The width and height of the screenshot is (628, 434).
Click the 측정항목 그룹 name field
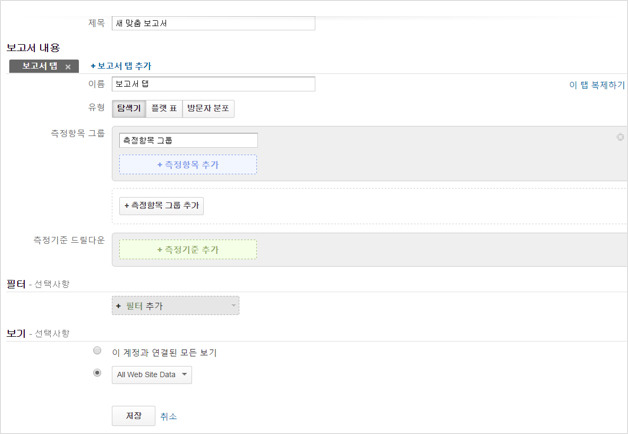pos(187,141)
